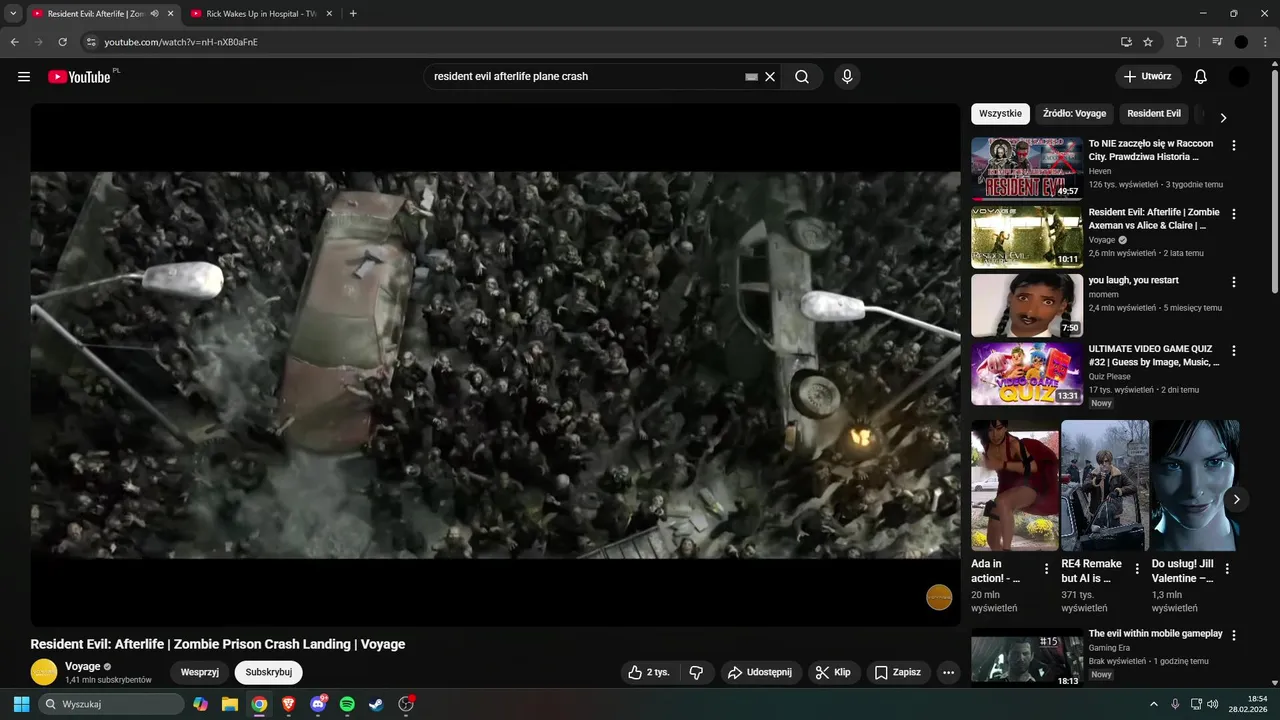This screenshot has height=720, width=1280.
Task: Click the Utwórz create button
Action: click(1148, 77)
